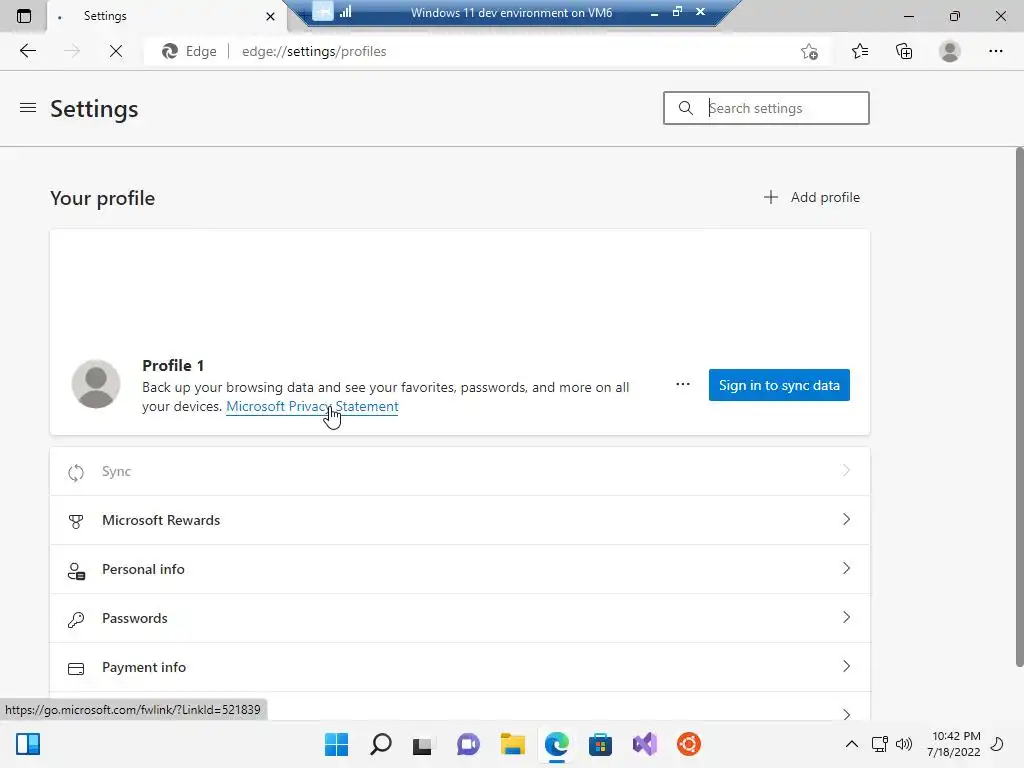Open volume control in system tray
The height and width of the screenshot is (768, 1024).
(904, 744)
